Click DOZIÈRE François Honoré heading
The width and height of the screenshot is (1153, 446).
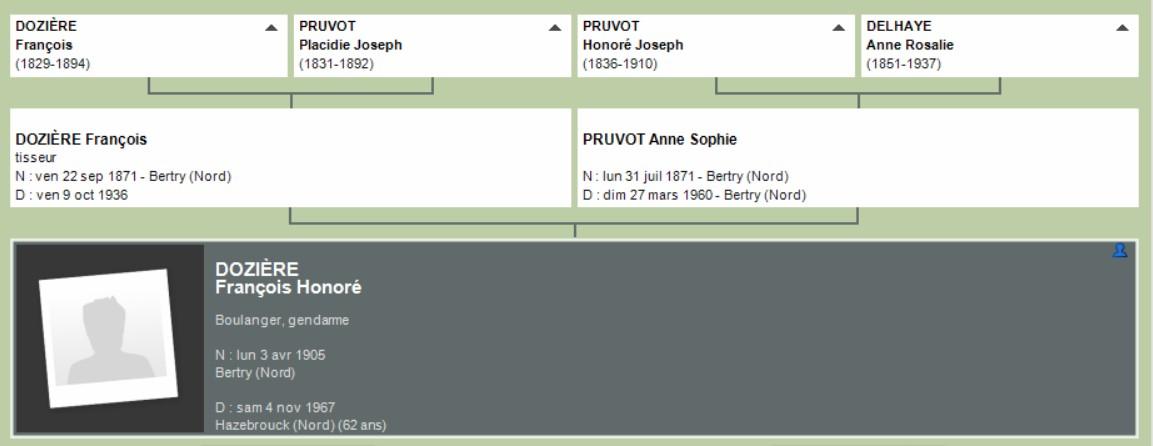[x=288, y=278]
